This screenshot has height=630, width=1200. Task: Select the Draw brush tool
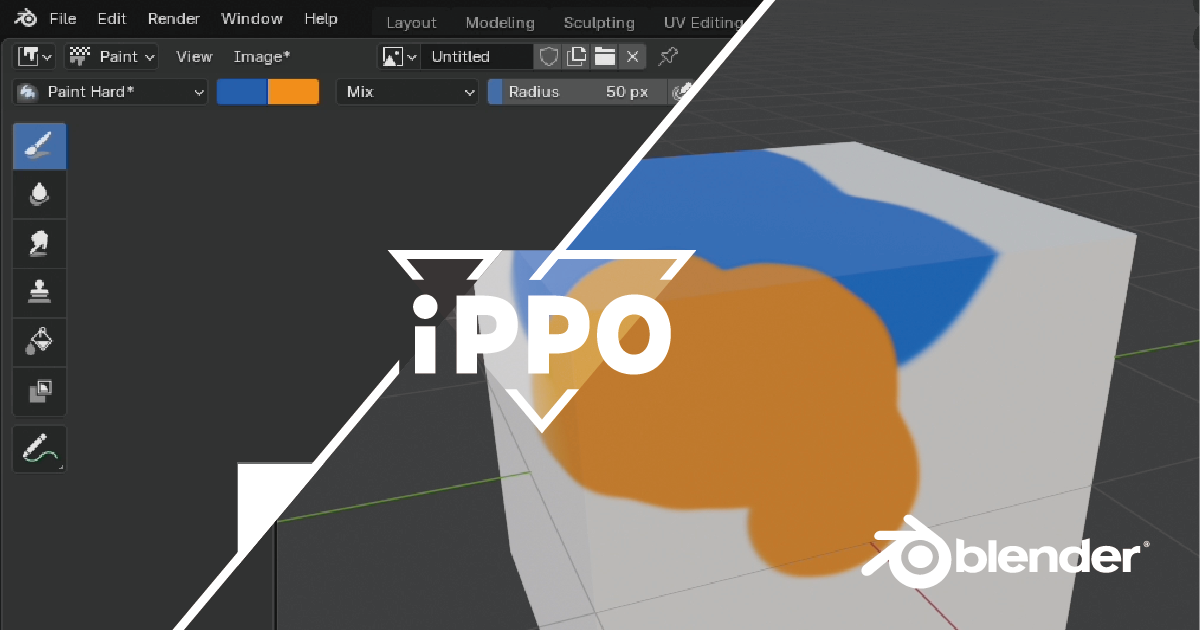click(x=40, y=147)
